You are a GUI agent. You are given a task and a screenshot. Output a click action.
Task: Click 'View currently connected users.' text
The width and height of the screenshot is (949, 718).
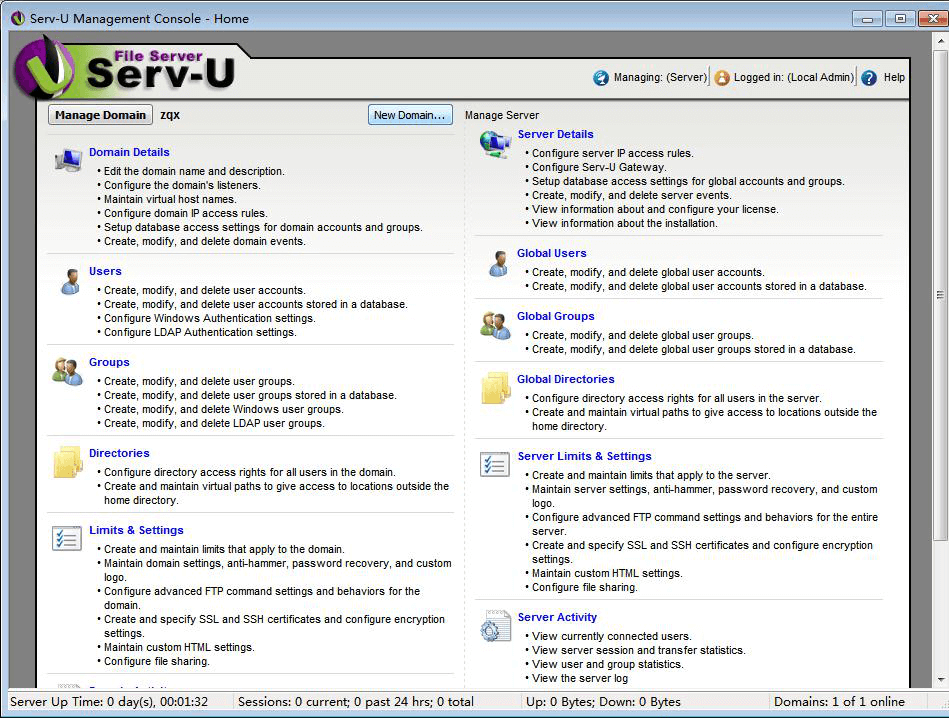click(612, 636)
